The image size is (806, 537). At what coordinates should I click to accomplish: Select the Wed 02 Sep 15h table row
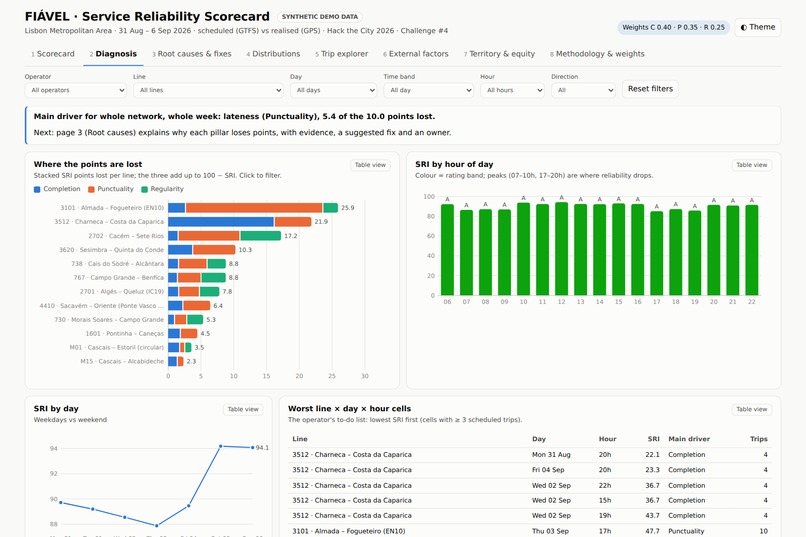[530, 501]
